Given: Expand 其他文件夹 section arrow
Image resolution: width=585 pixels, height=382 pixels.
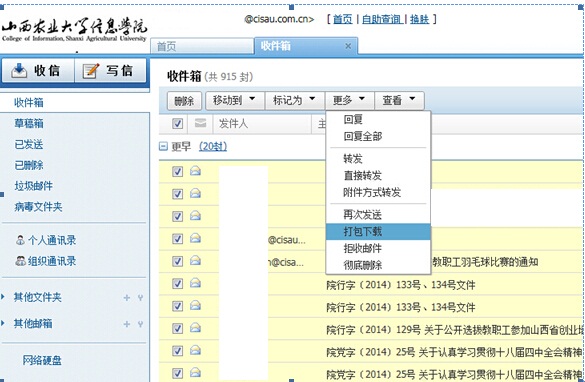Looking at the screenshot, I should [x=3, y=297].
